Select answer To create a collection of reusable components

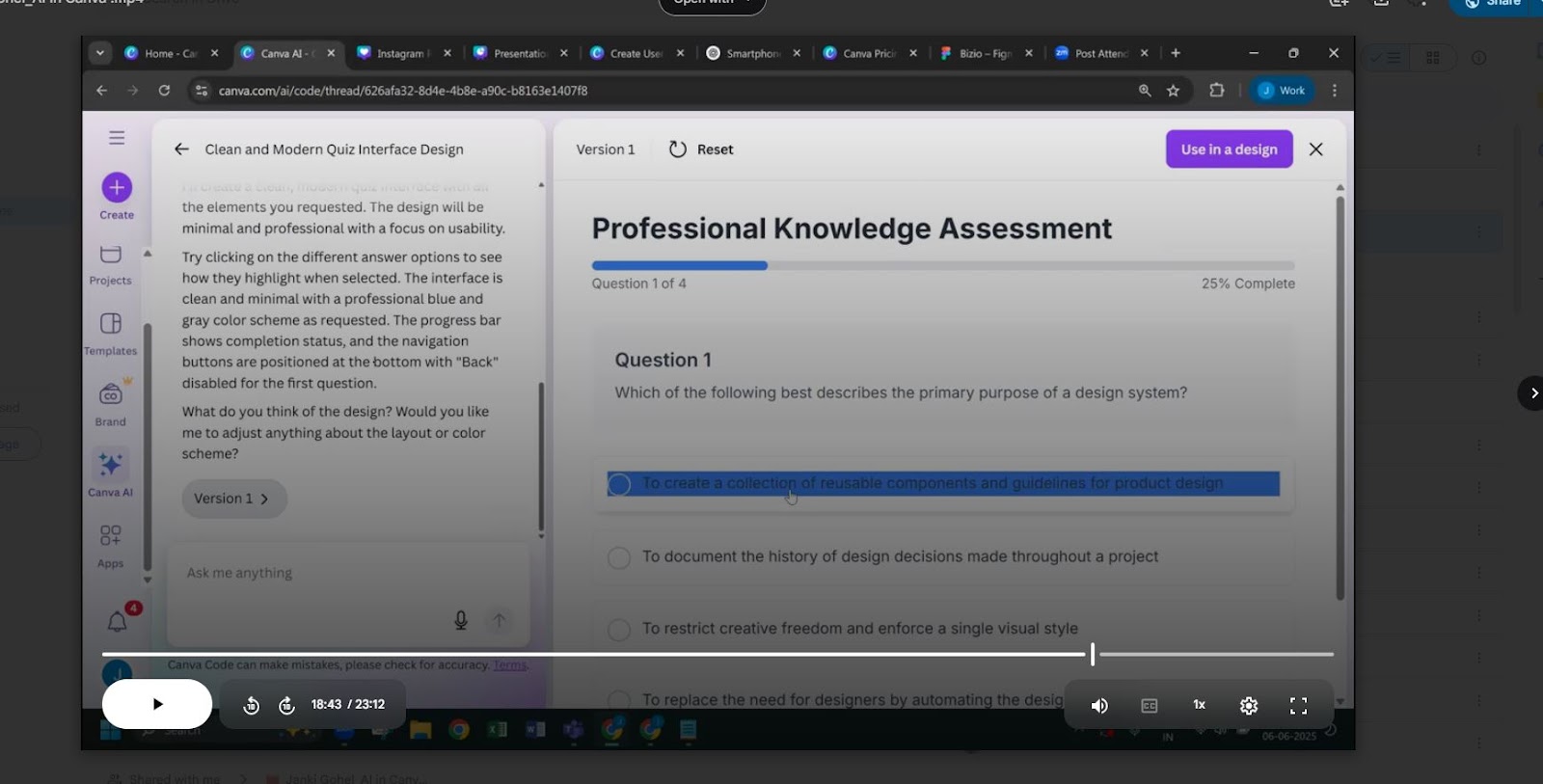tap(943, 484)
